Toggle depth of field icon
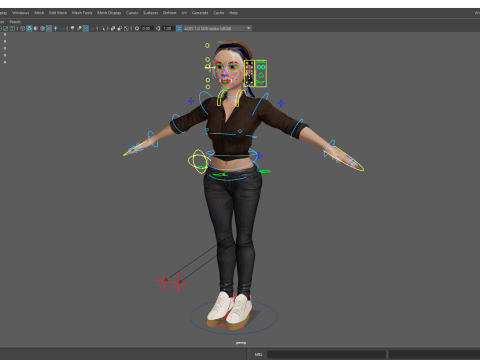Viewport: 480px width, 360px height. click(x=92, y=28)
